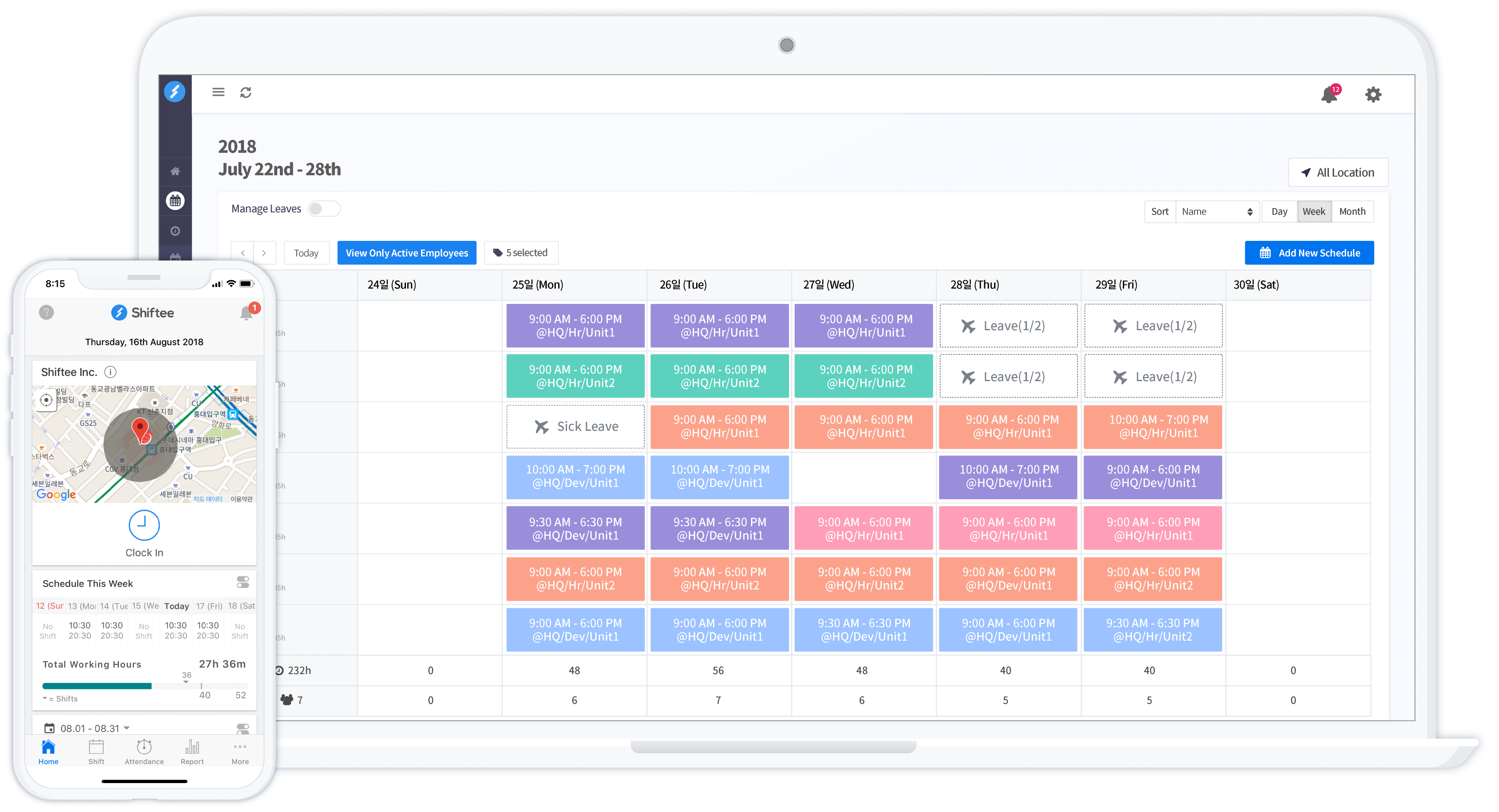
Task: Open the settings gear icon
Action: click(1373, 94)
